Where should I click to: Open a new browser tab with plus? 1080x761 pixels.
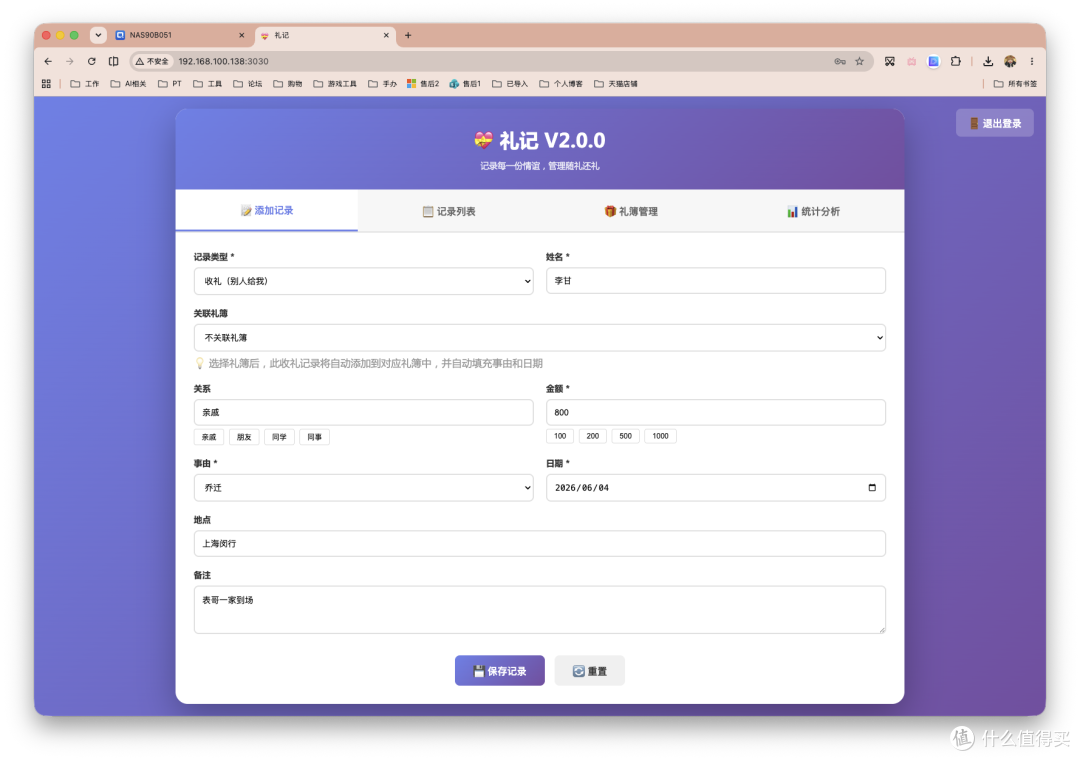[408, 35]
